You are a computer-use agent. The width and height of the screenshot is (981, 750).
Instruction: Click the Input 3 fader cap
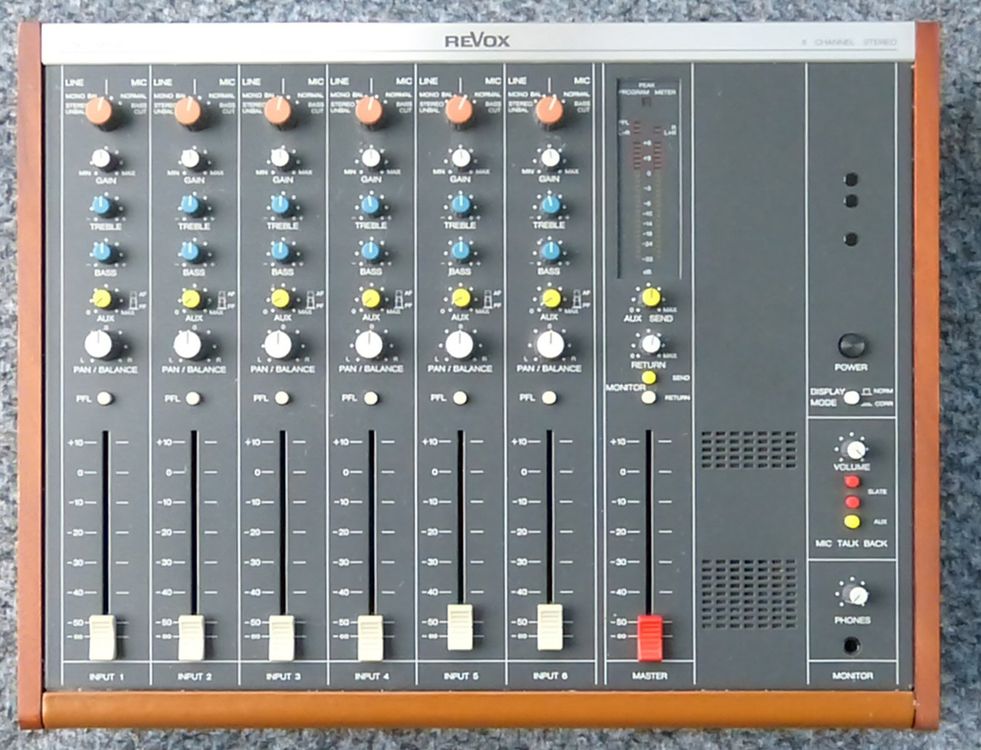pyautogui.click(x=281, y=637)
